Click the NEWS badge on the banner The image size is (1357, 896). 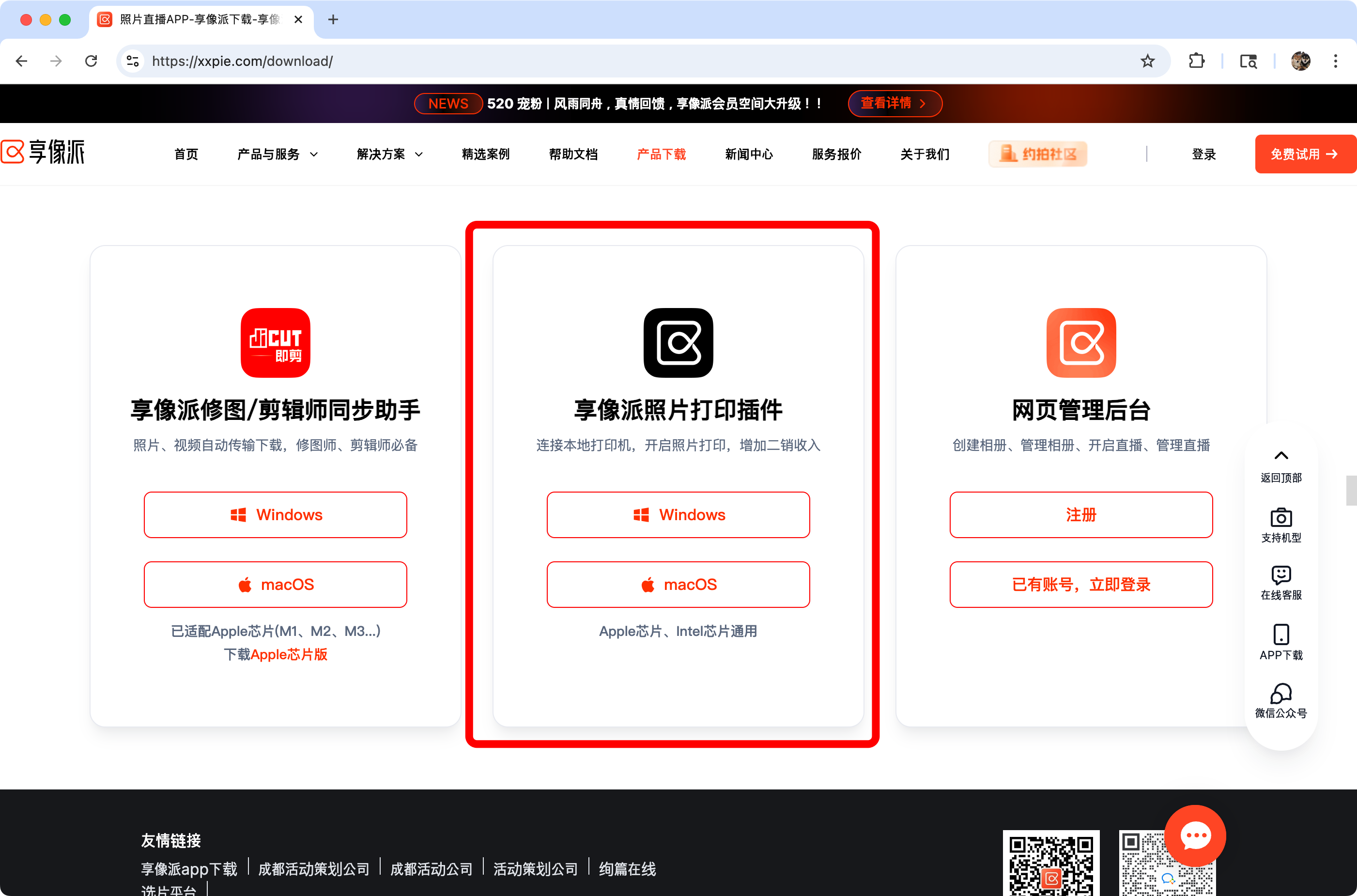coord(448,104)
